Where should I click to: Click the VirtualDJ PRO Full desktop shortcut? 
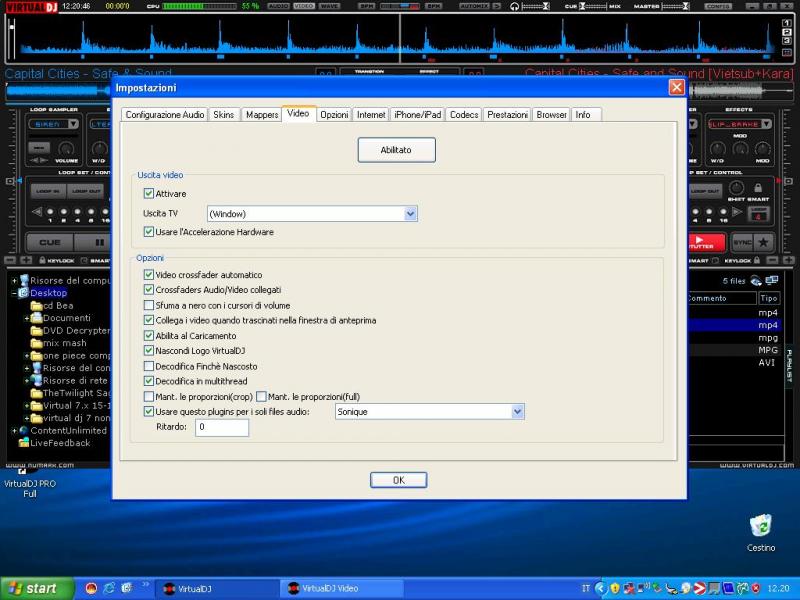29,487
